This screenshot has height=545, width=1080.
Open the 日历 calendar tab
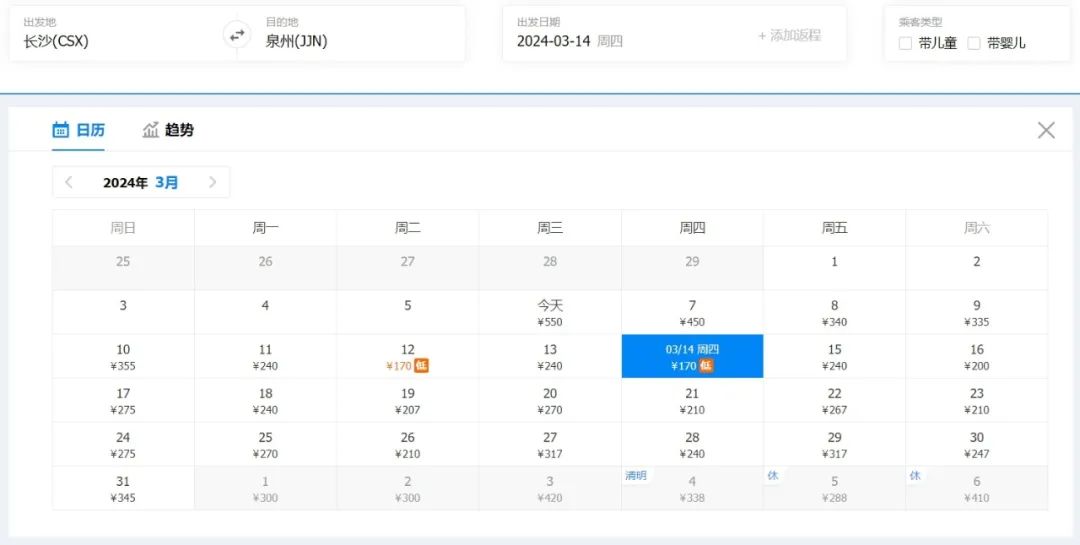79,130
